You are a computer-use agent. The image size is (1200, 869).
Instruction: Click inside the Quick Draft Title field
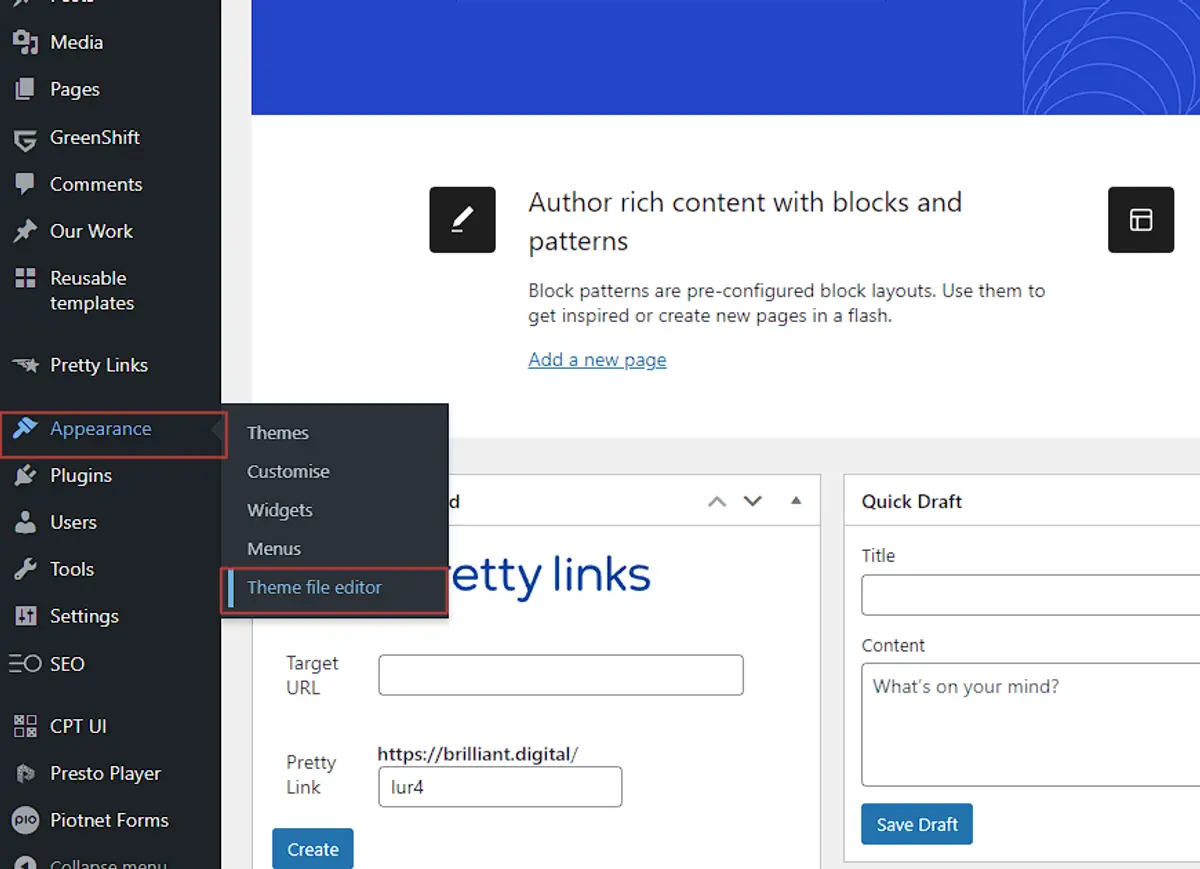1030,594
